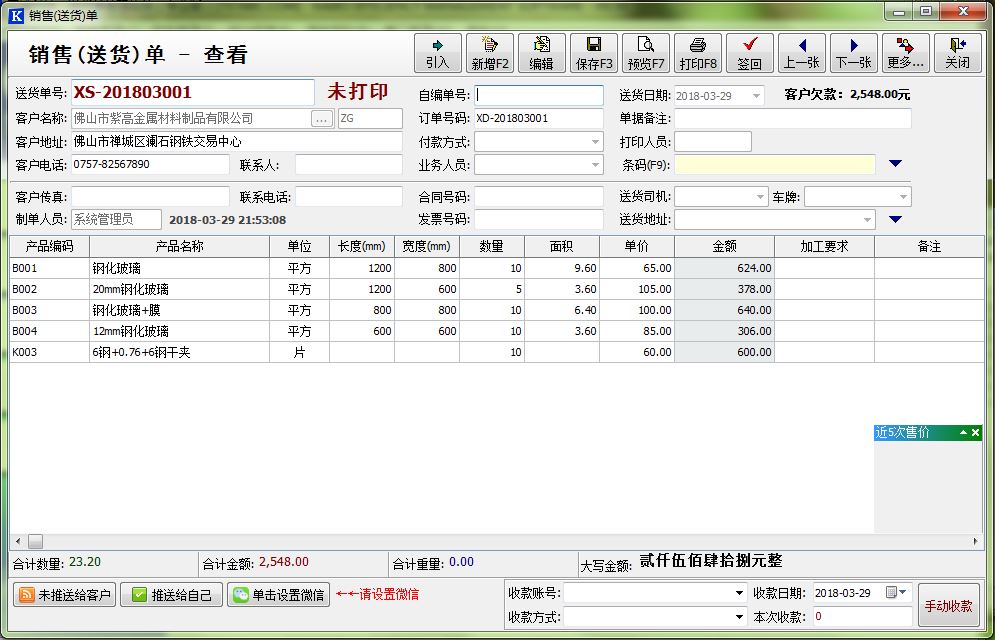This screenshot has width=995, height=640.
Task: Click 单击设置微信 button
Action: pos(278,595)
